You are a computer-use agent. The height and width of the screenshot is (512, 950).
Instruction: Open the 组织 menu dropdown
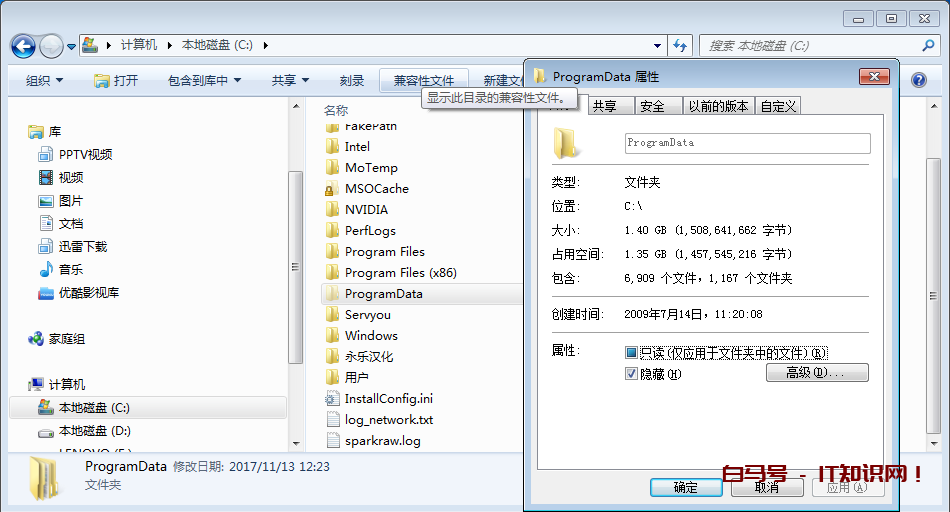click(44, 81)
